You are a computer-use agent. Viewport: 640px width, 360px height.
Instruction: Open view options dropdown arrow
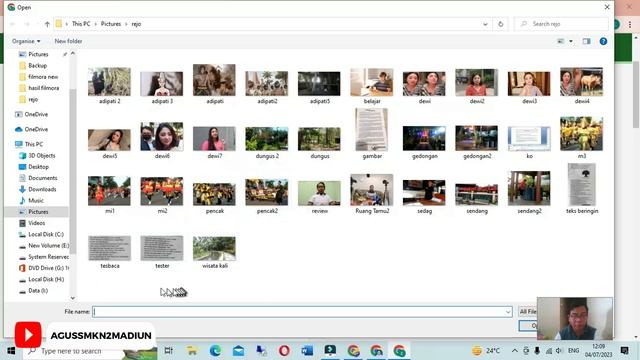(x=571, y=41)
